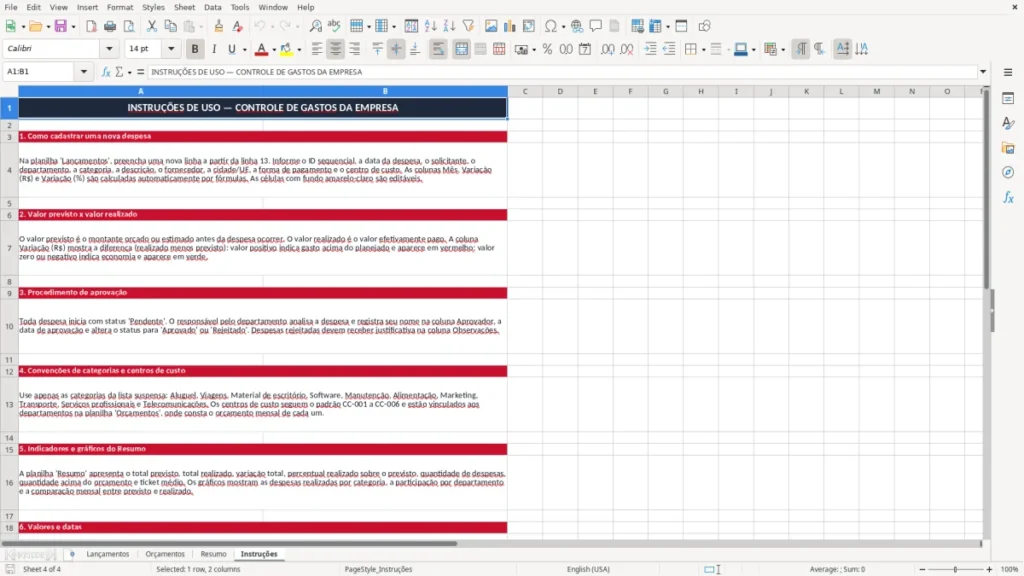
Task: Toggle Italic formatting
Action: (214, 49)
